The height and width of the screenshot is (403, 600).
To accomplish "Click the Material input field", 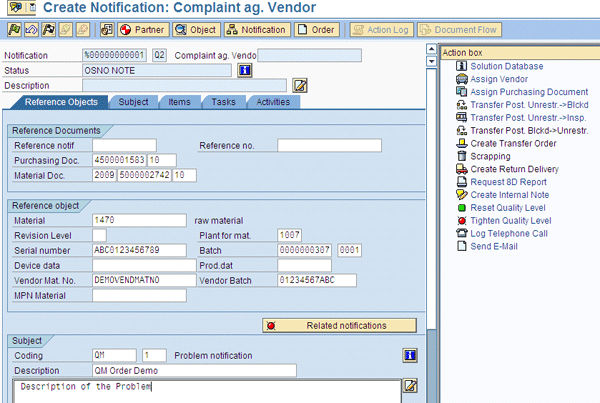I will pos(139,220).
